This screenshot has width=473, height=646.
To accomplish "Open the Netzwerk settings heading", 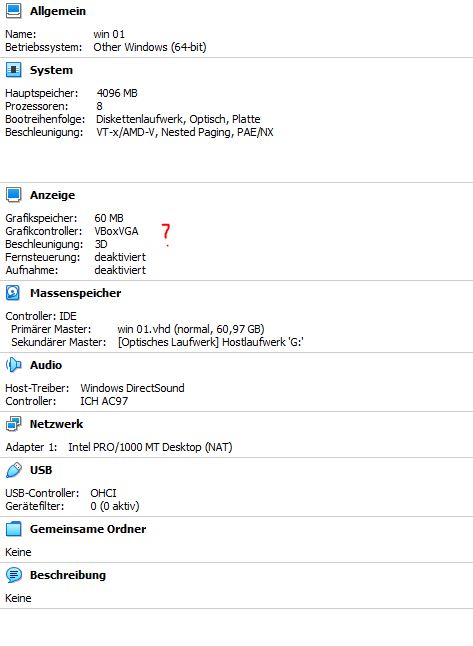I will (x=56, y=424).
